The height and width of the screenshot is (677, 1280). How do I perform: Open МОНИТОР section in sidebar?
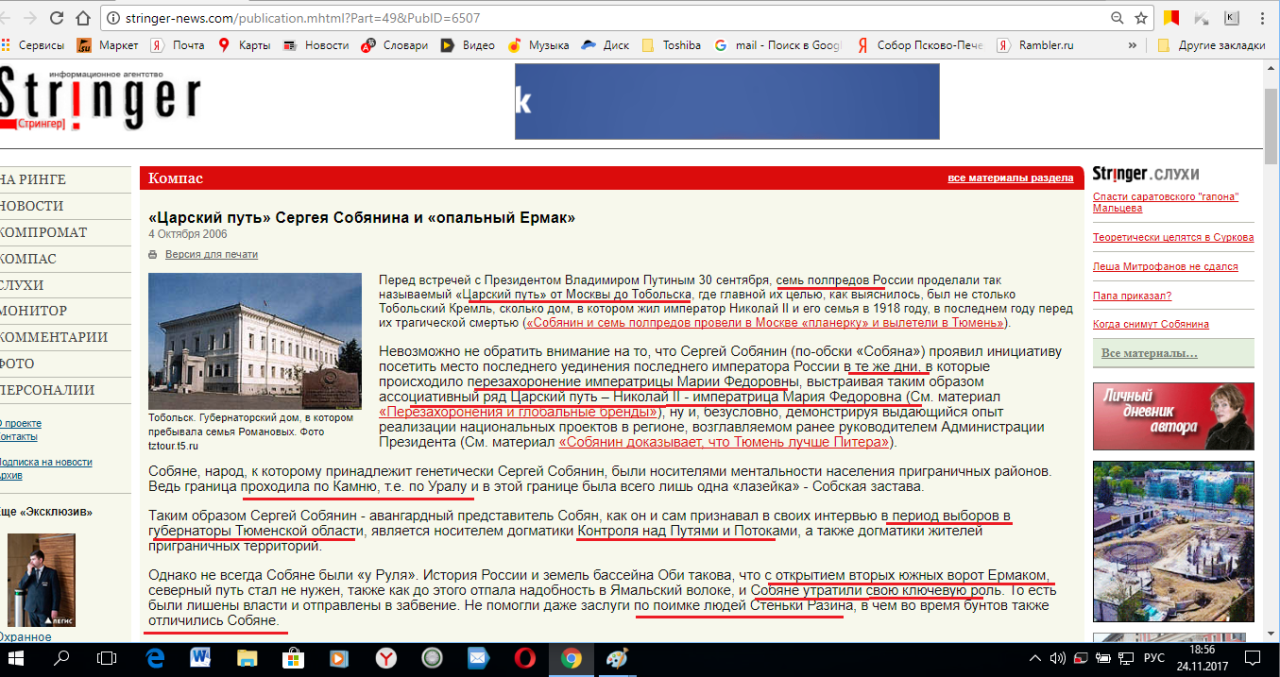(34, 311)
